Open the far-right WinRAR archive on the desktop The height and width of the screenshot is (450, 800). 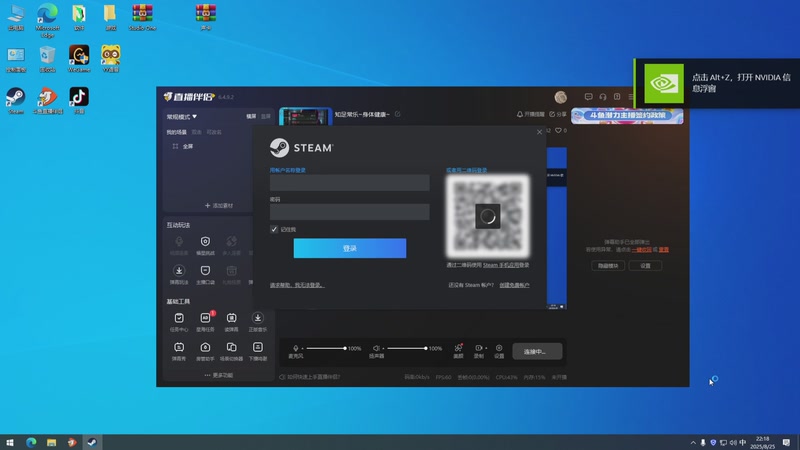pyautogui.click(x=206, y=17)
